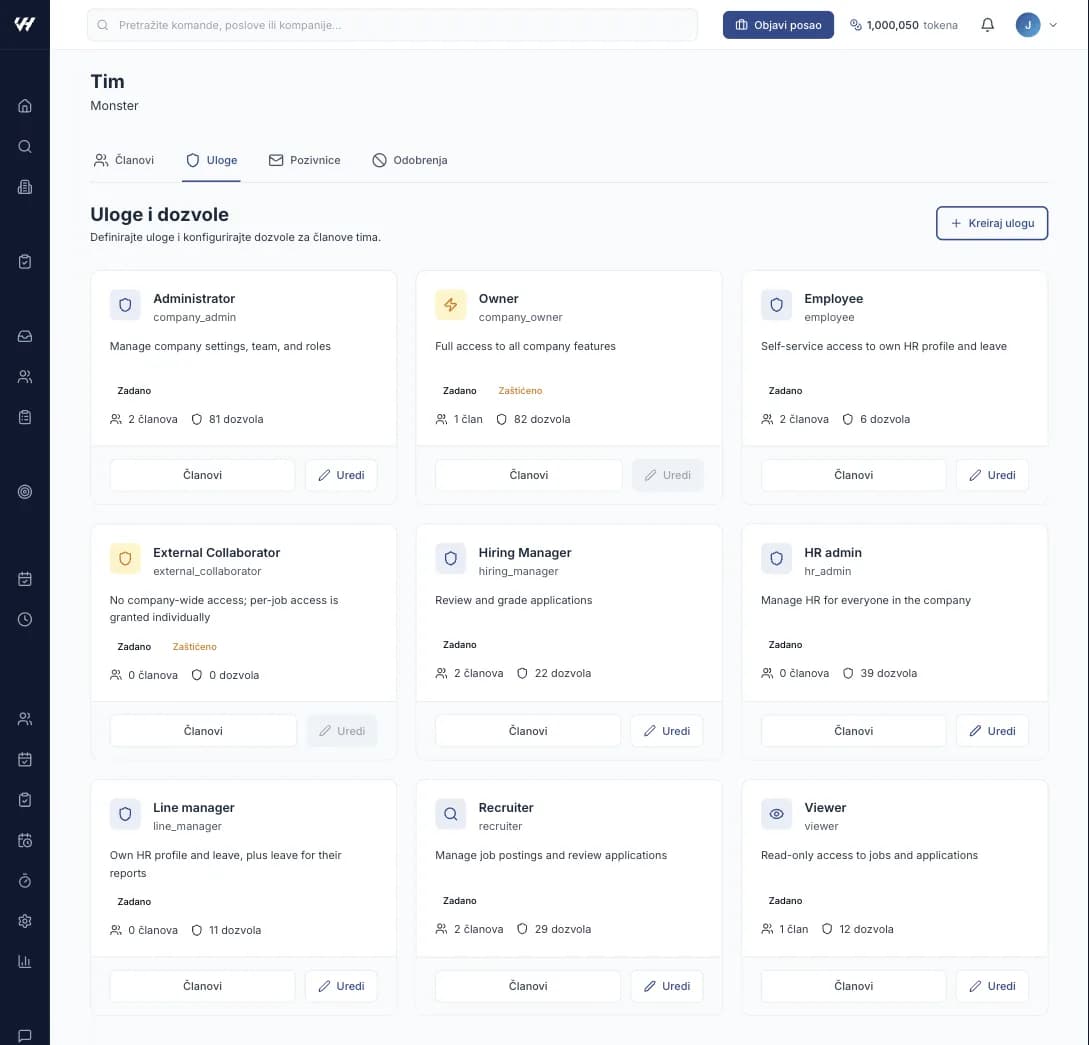Click the Objavi posao button

(x=778, y=25)
